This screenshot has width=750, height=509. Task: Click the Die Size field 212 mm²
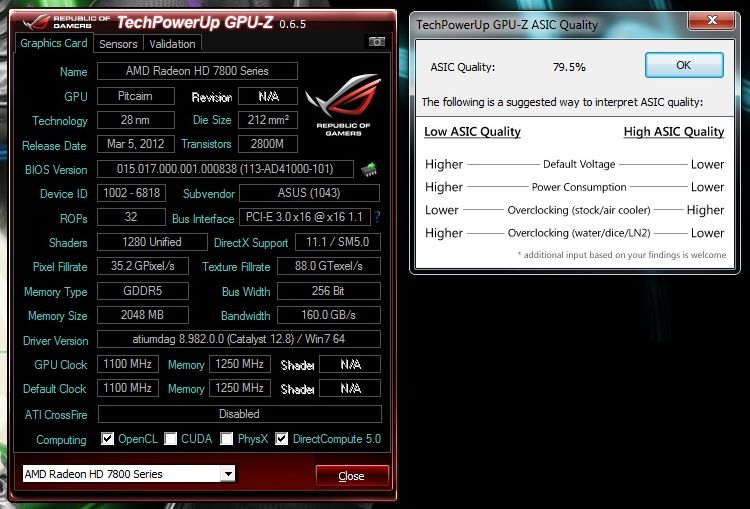click(x=268, y=120)
